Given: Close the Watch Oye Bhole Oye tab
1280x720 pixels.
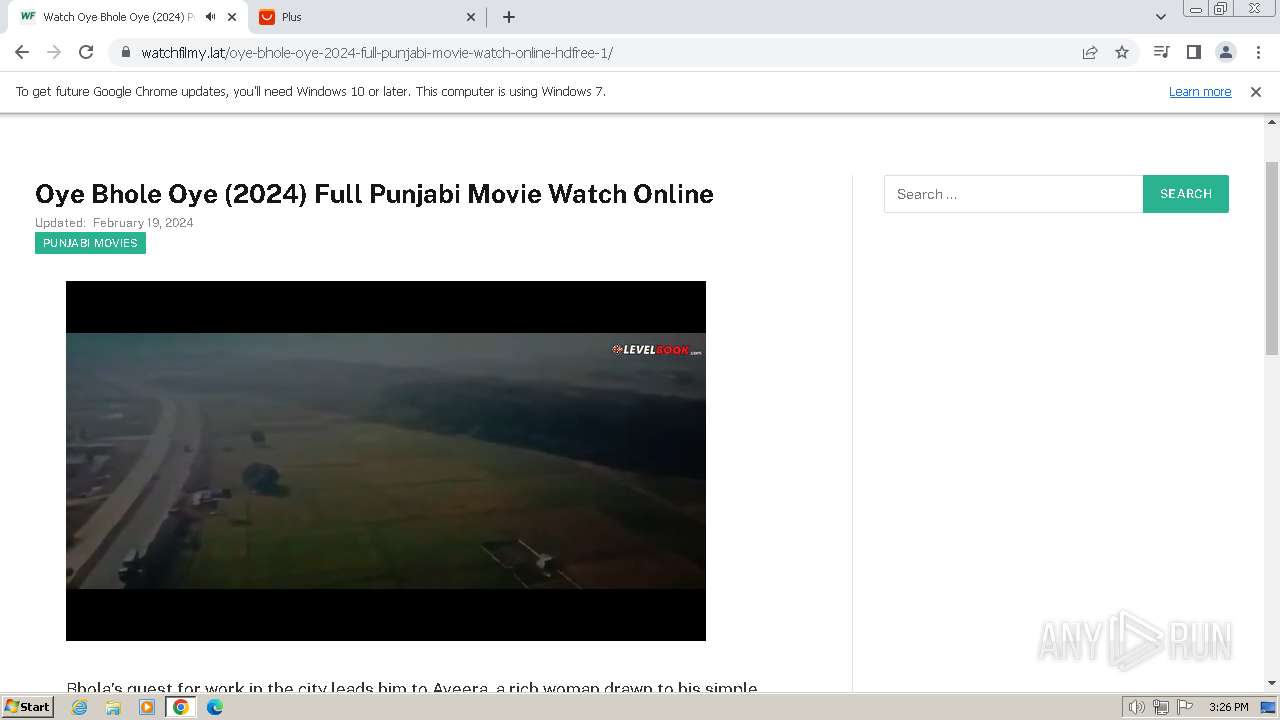Looking at the screenshot, I should point(232,17).
